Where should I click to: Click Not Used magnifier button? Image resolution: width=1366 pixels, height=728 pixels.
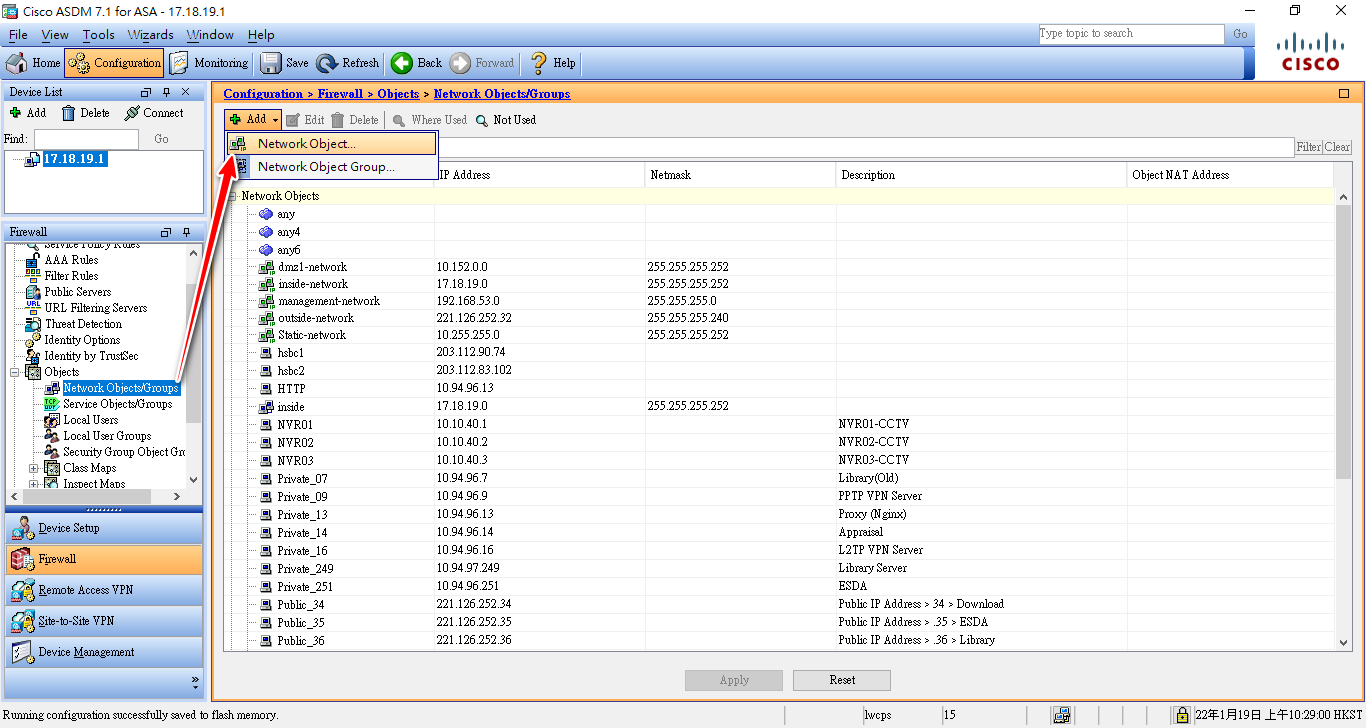(x=482, y=120)
